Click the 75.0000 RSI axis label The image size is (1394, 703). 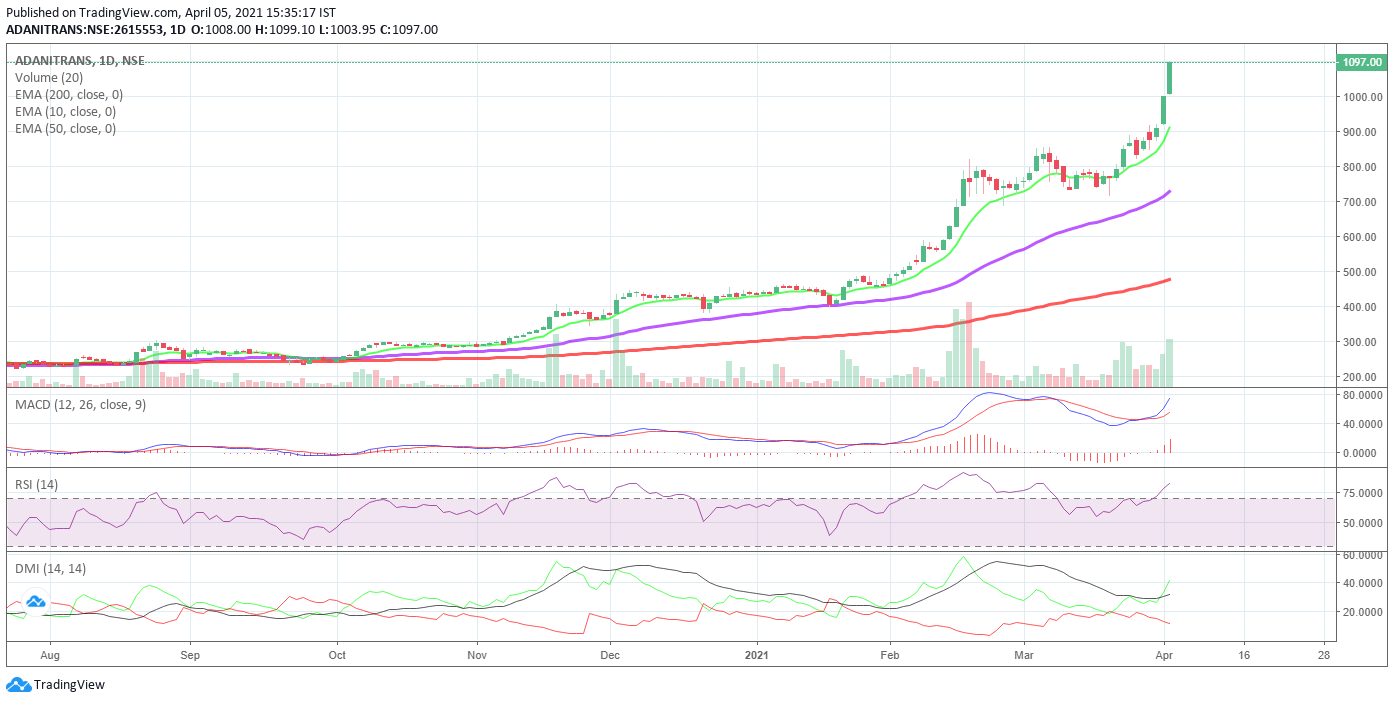point(1363,493)
